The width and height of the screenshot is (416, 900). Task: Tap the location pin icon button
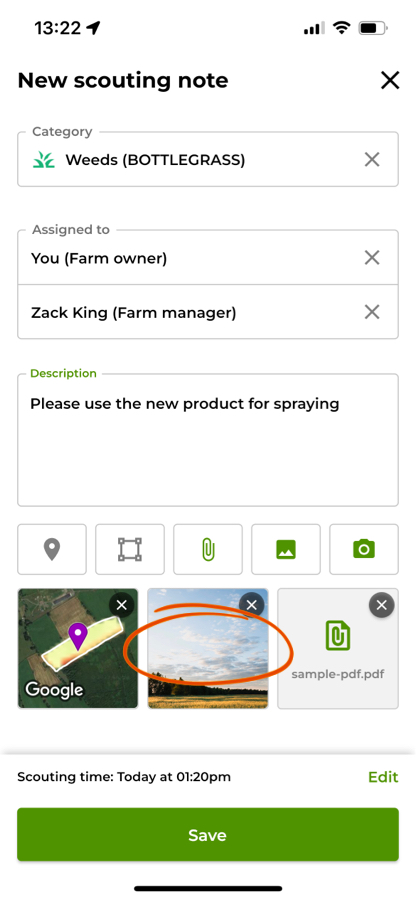[x=52, y=549]
